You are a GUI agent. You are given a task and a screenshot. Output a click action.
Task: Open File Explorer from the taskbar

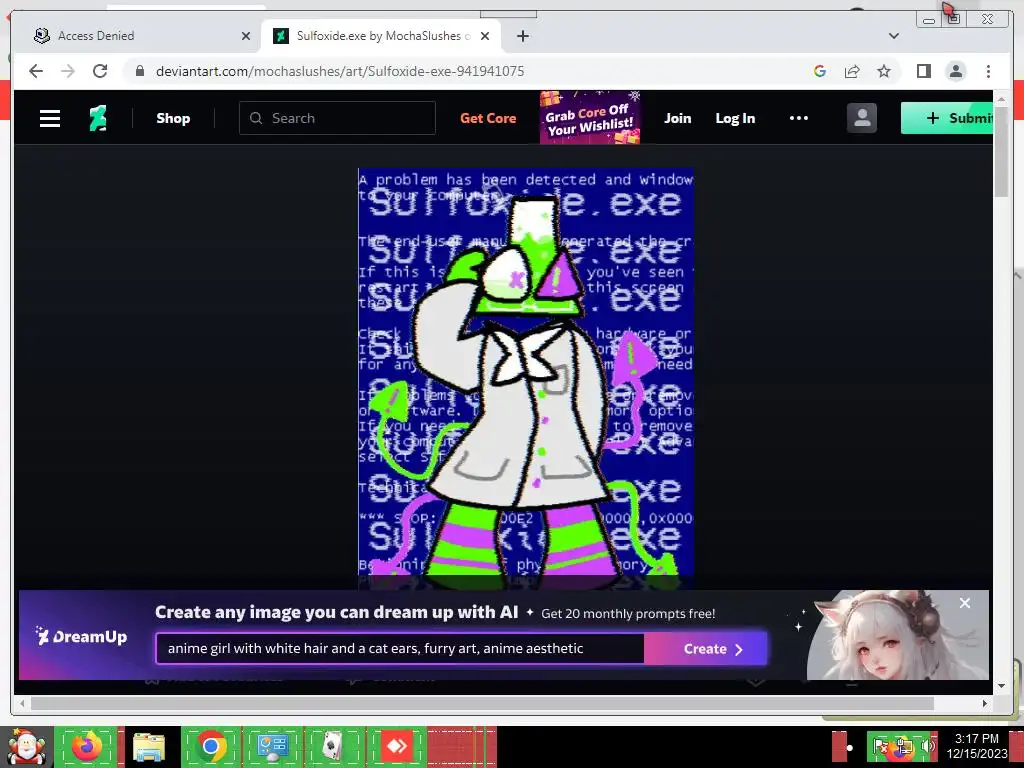[149, 746]
